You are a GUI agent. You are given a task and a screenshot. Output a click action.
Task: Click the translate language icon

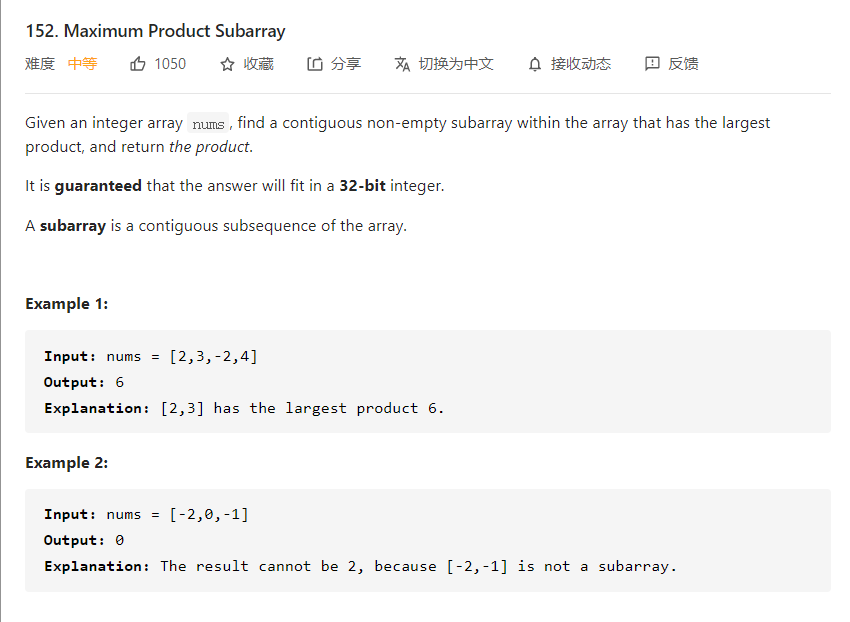click(402, 64)
